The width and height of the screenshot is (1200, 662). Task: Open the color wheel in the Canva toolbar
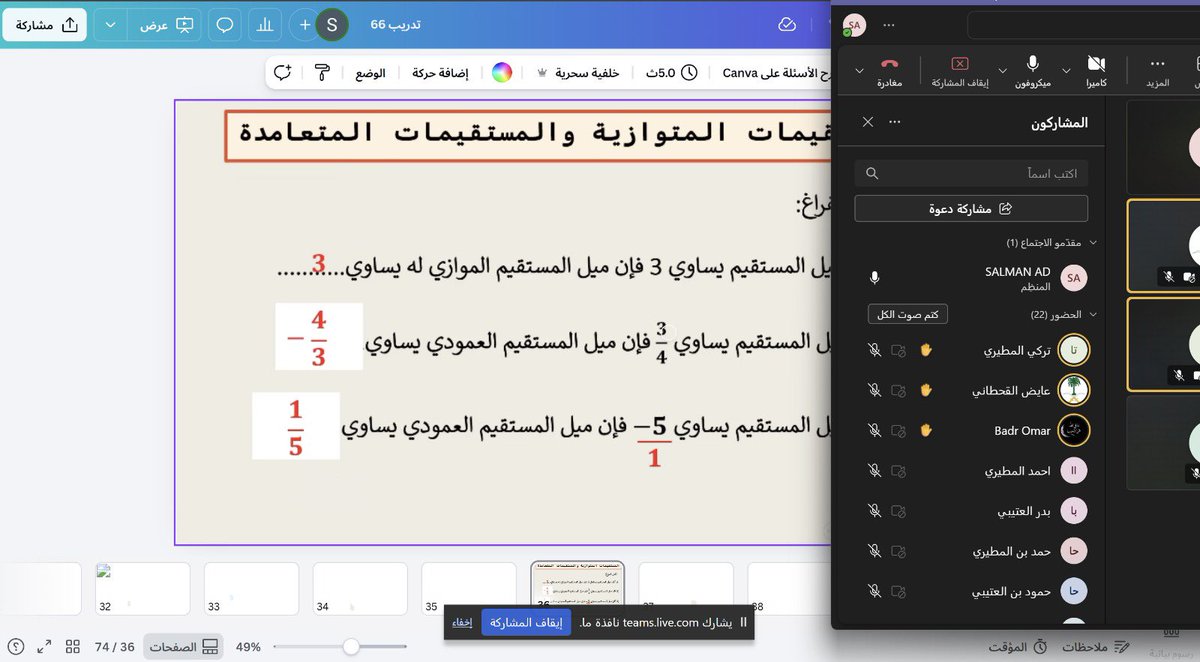(502, 72)
